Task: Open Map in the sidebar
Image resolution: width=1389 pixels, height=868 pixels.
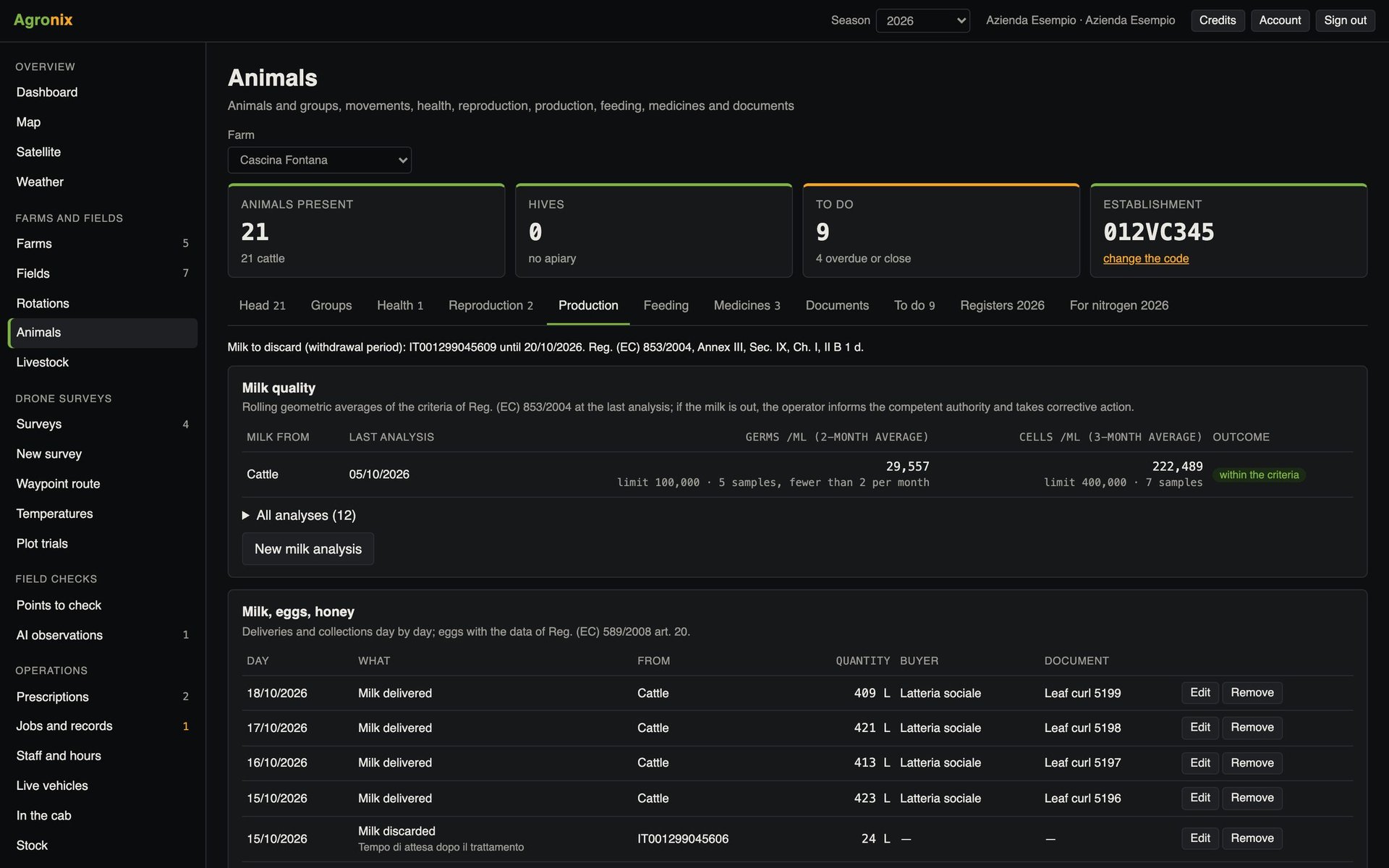Action: pyautogui.click(x=102, y=122)
